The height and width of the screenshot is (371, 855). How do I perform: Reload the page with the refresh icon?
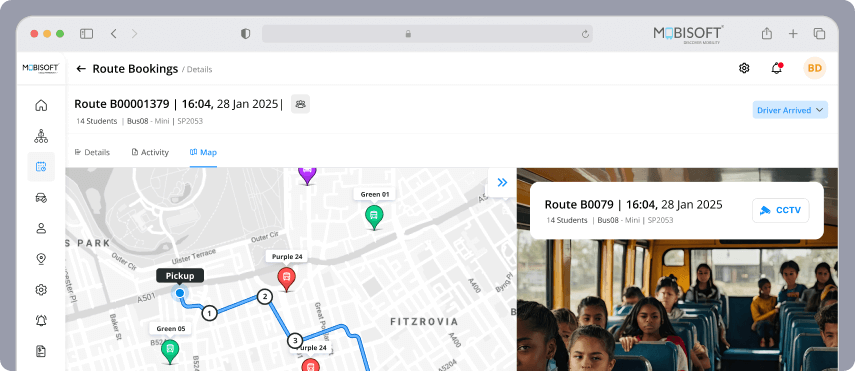point(585,34)
